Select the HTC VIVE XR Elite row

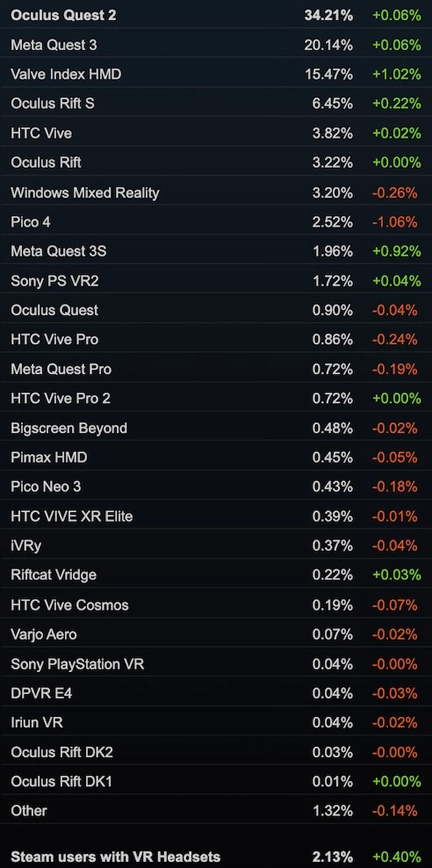pyautogui.click(x=216, y=516)
